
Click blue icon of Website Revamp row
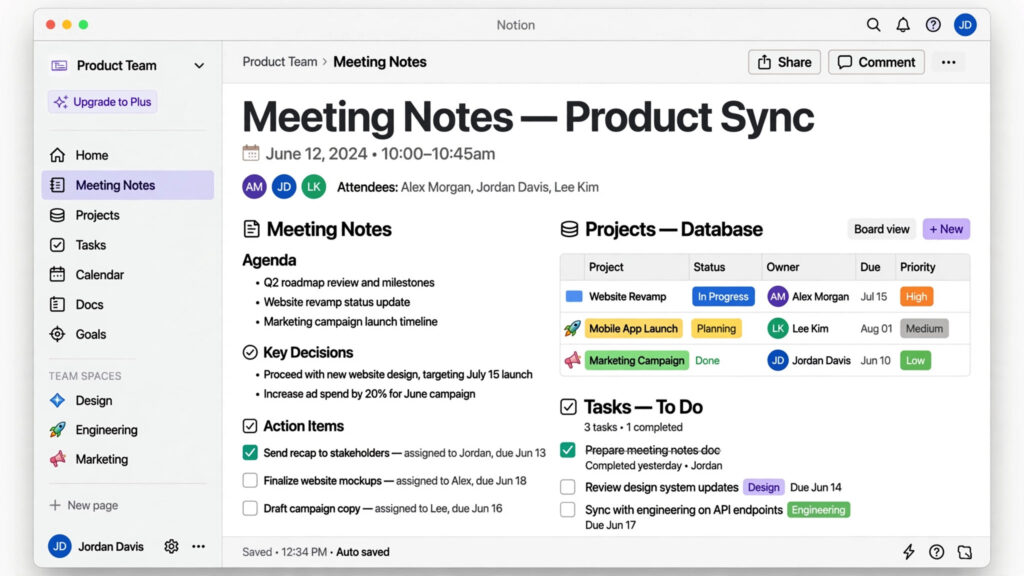(574, 296)
